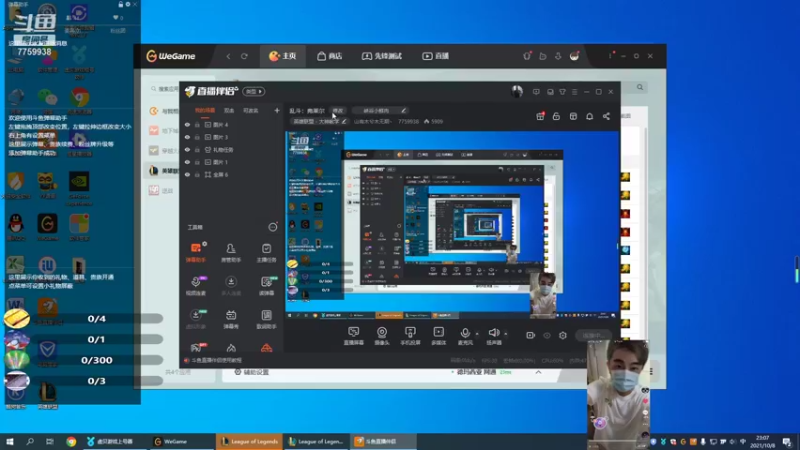
Task: Open the 虚拟形象 tool
Action: (195, 319)
